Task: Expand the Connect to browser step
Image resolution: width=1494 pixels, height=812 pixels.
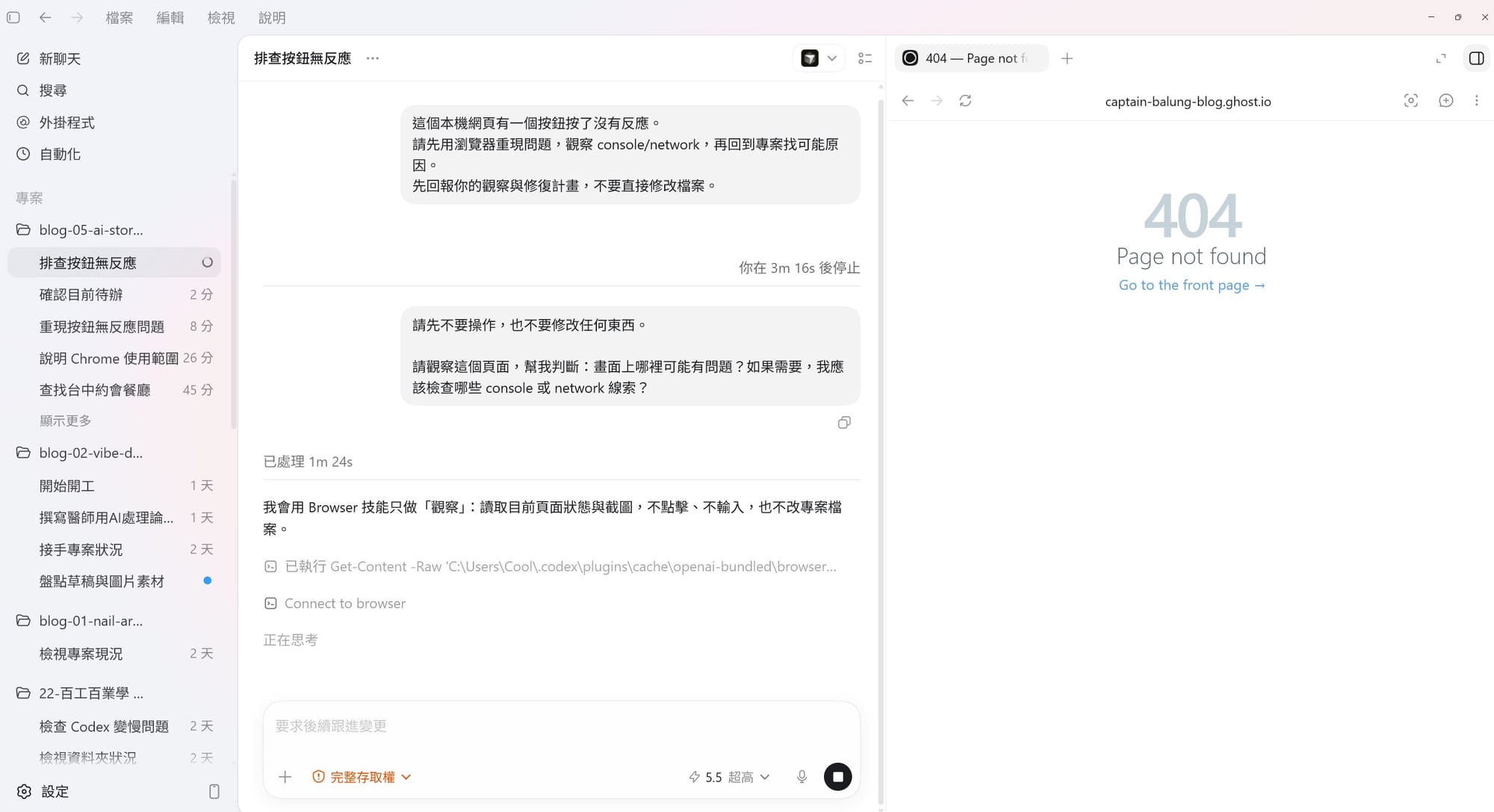Action: [x=335, y=603]
